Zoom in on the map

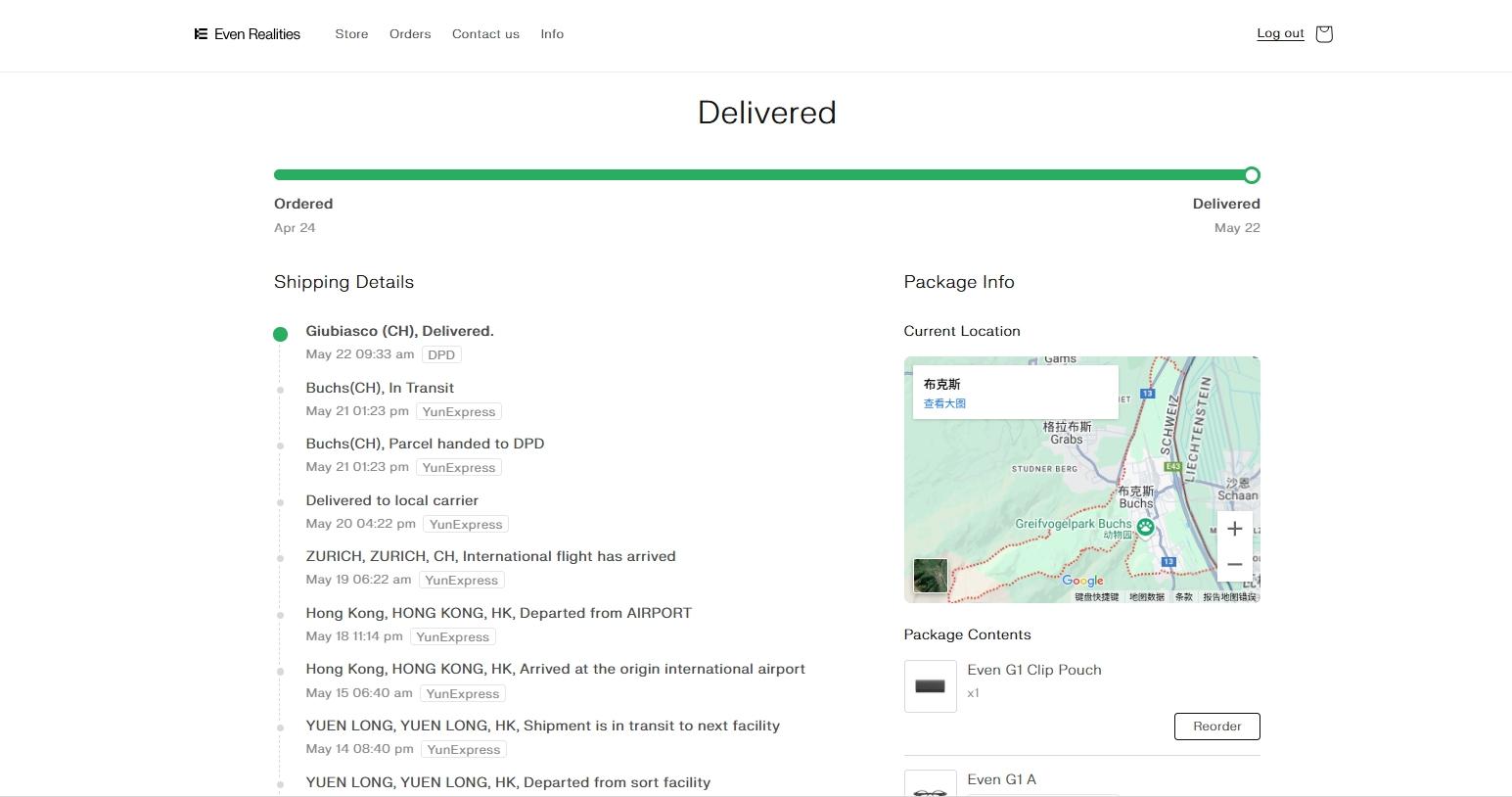coord(1235,529)
